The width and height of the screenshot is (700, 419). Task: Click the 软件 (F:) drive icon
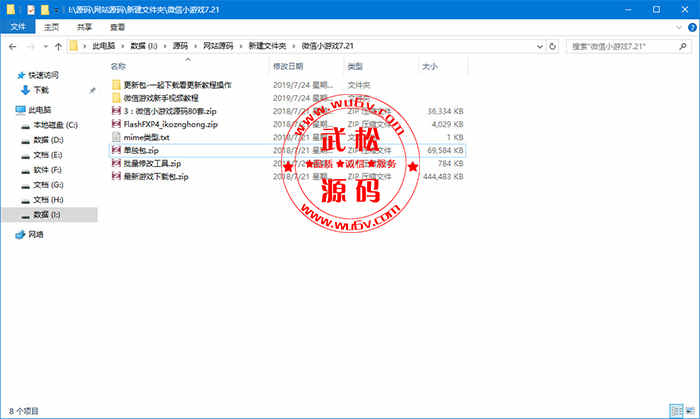point(26,171)
